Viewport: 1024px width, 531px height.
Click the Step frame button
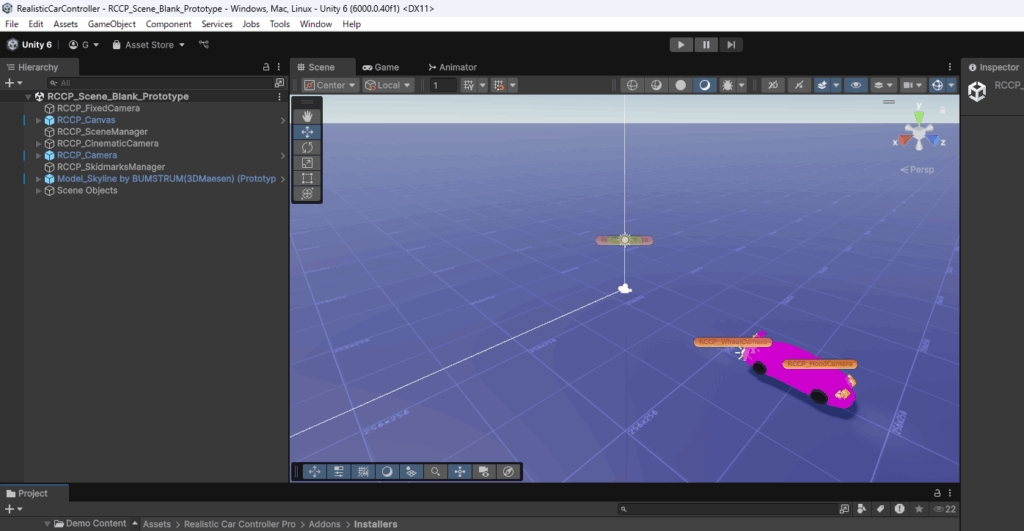pos(732,44)
